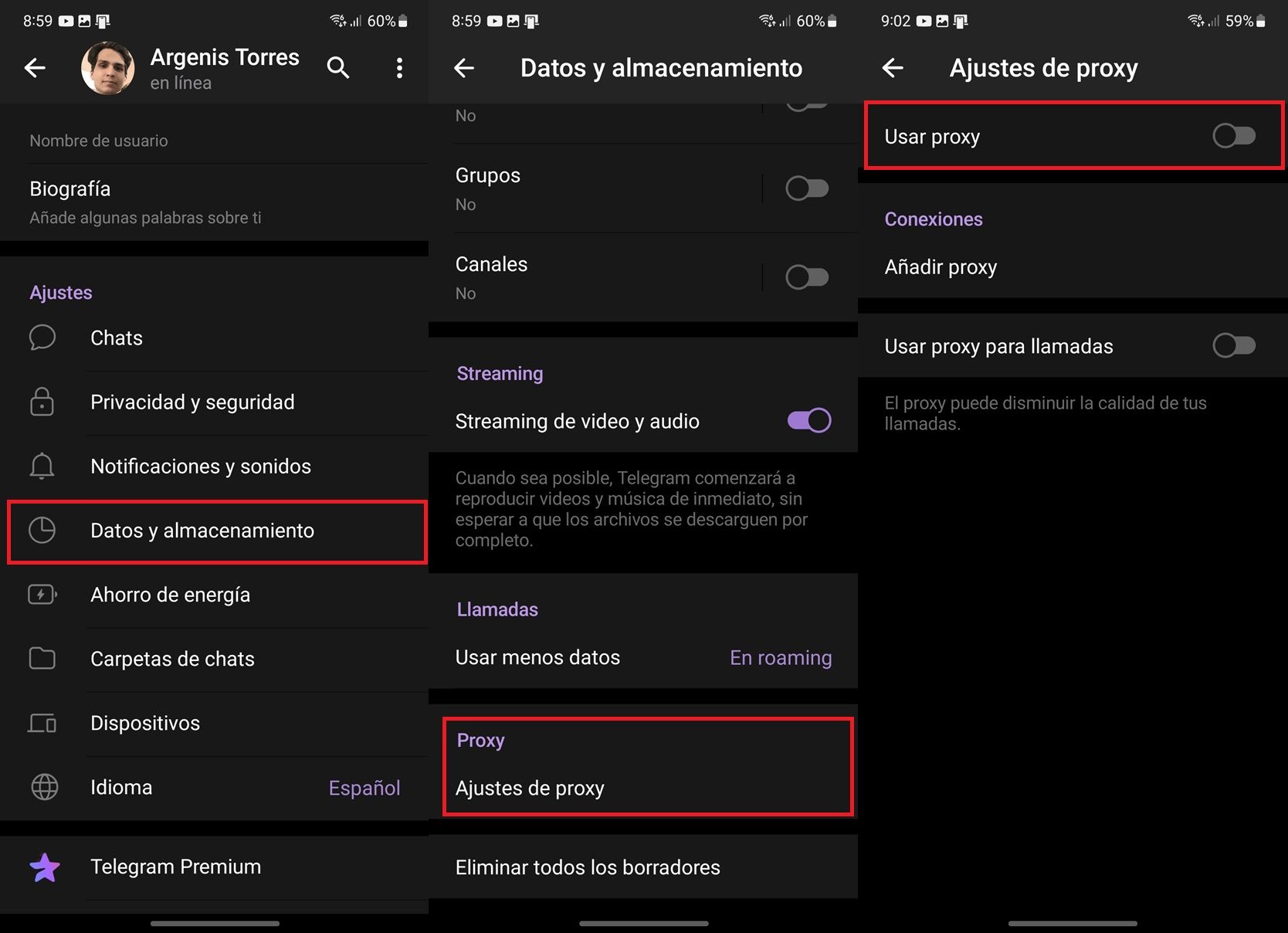Select the Chats speech bubble icon
This screenshot has width=1288, height=933.
click(42, 338)
